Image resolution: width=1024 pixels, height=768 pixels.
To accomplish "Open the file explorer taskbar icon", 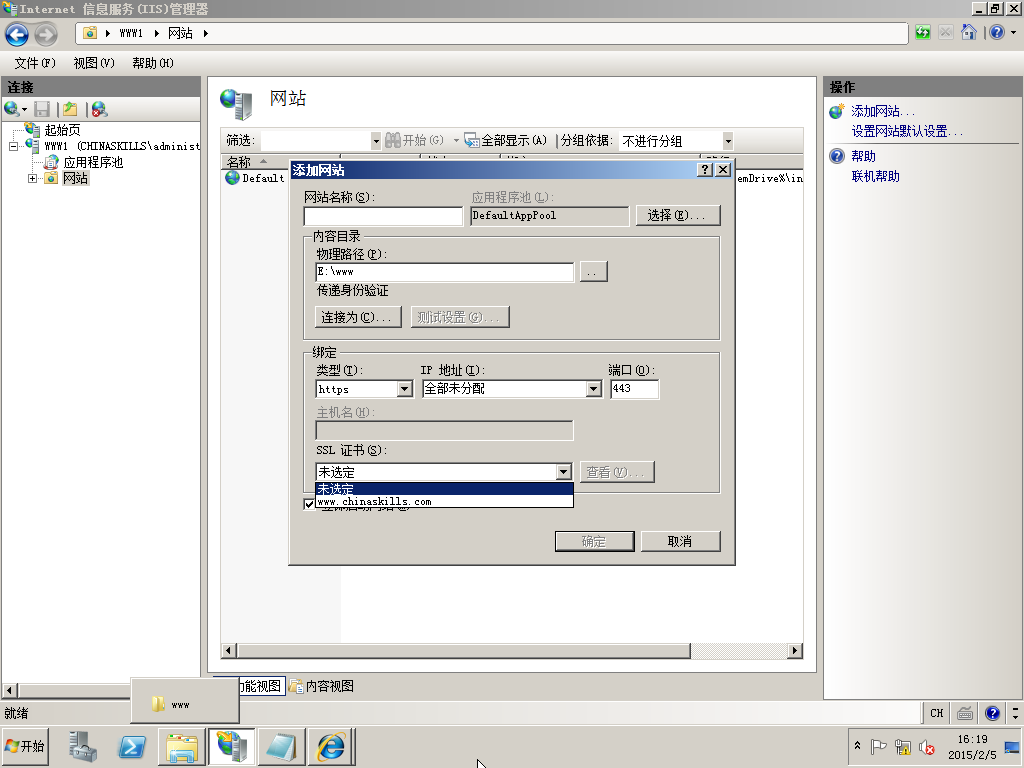I will pyautogui.click(x=182, y=746).
